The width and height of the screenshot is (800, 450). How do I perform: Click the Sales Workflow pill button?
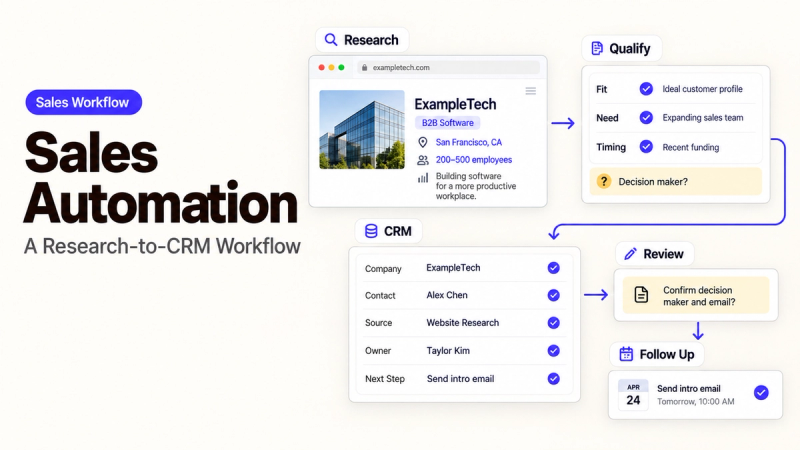84,102
